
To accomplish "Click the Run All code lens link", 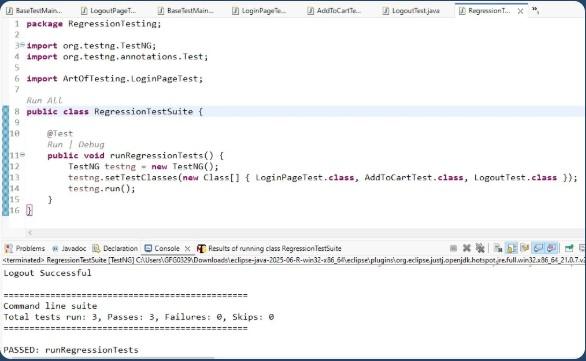I will [44, 101].
